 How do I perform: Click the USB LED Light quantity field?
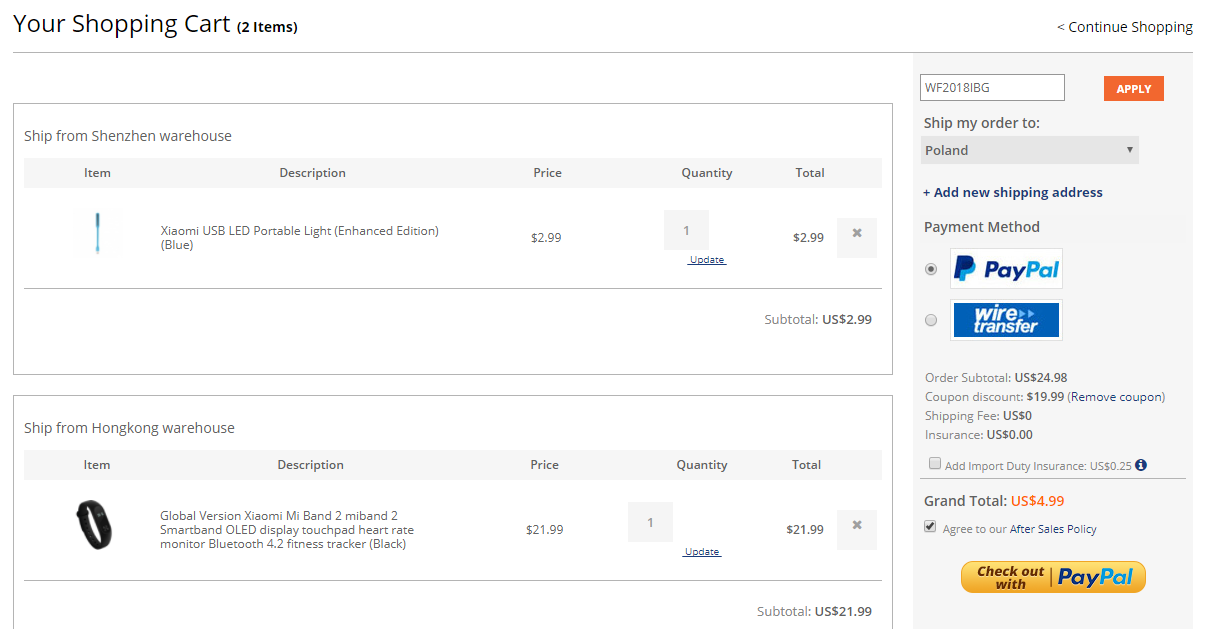(686, 230)
